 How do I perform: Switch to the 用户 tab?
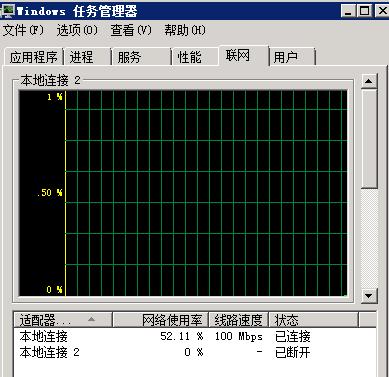pos(292,57)
